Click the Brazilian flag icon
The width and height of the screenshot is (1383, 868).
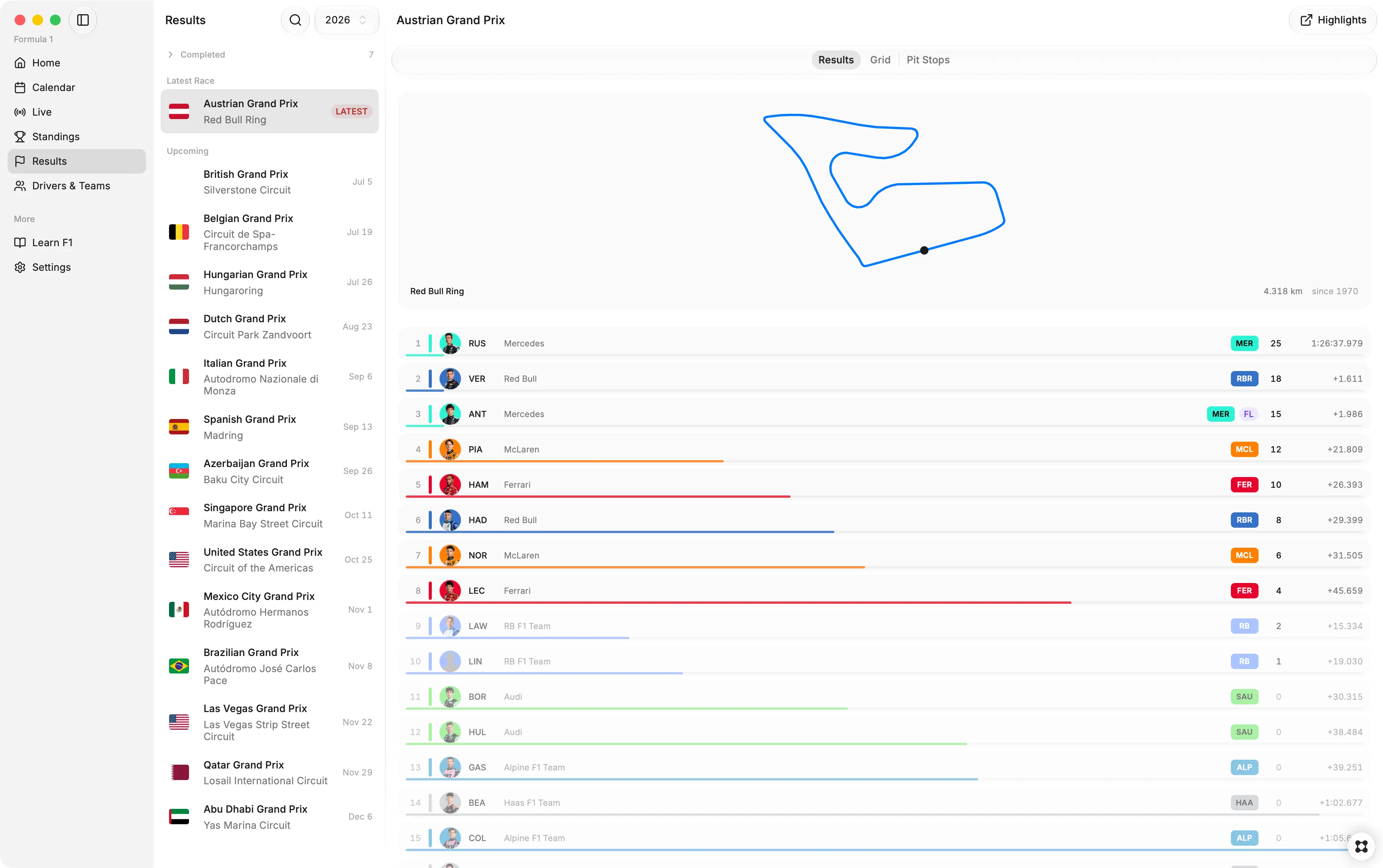(179, 666)
